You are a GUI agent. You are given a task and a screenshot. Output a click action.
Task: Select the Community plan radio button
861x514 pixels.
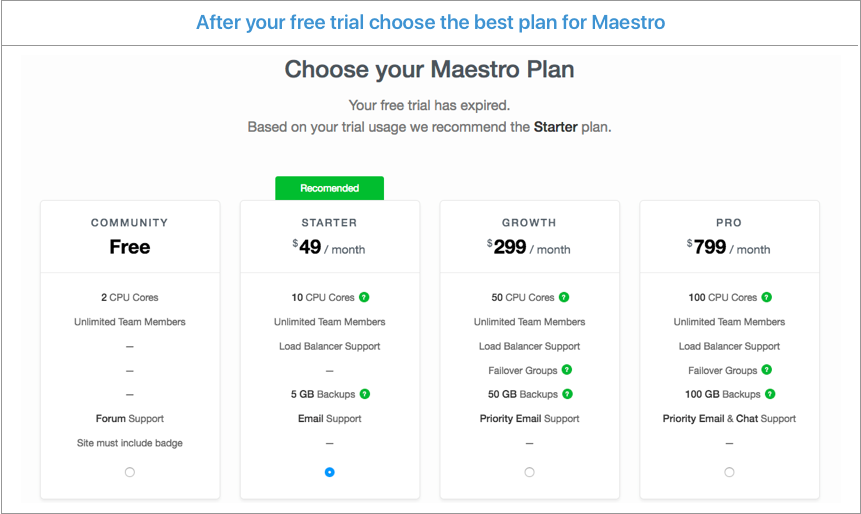tap(130, 472)
